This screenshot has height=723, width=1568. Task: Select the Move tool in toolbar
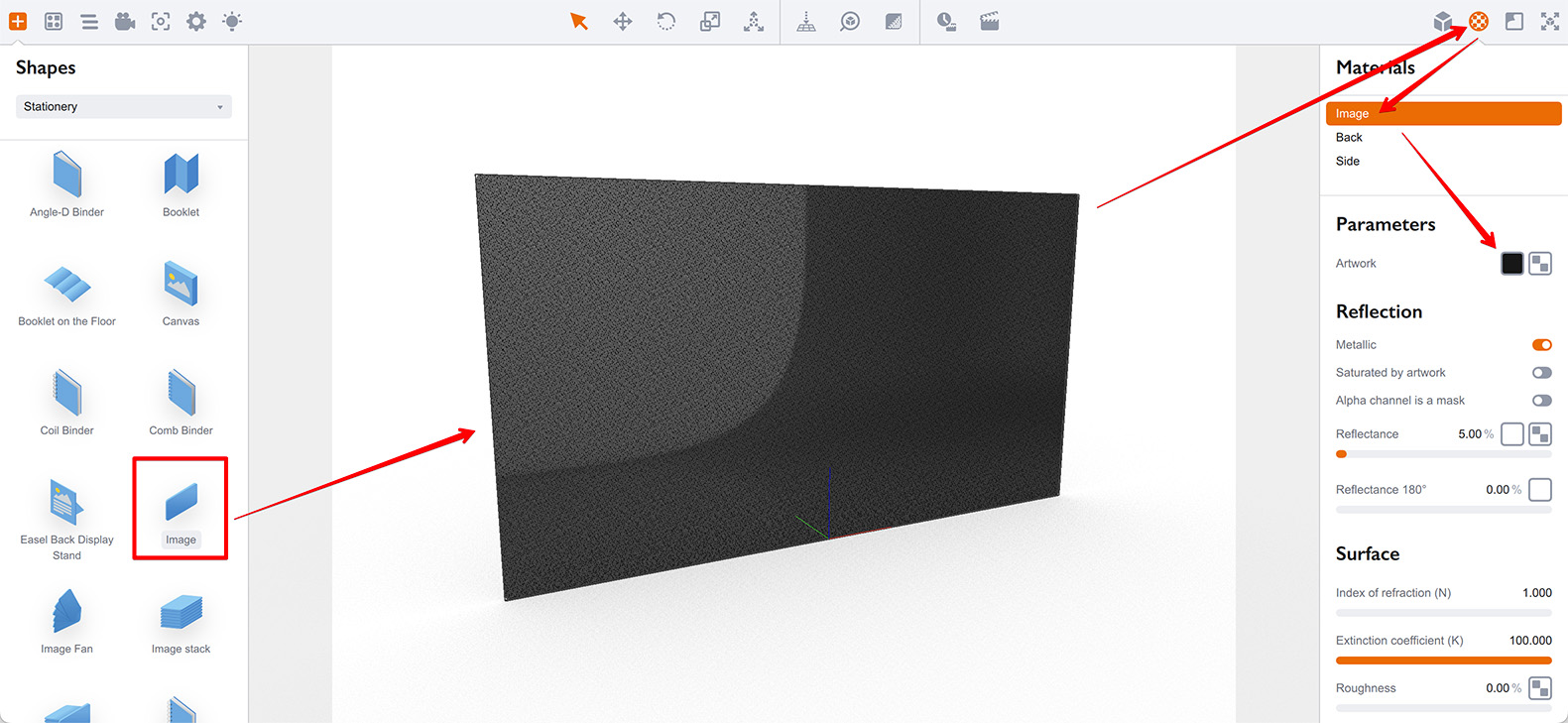623,22
